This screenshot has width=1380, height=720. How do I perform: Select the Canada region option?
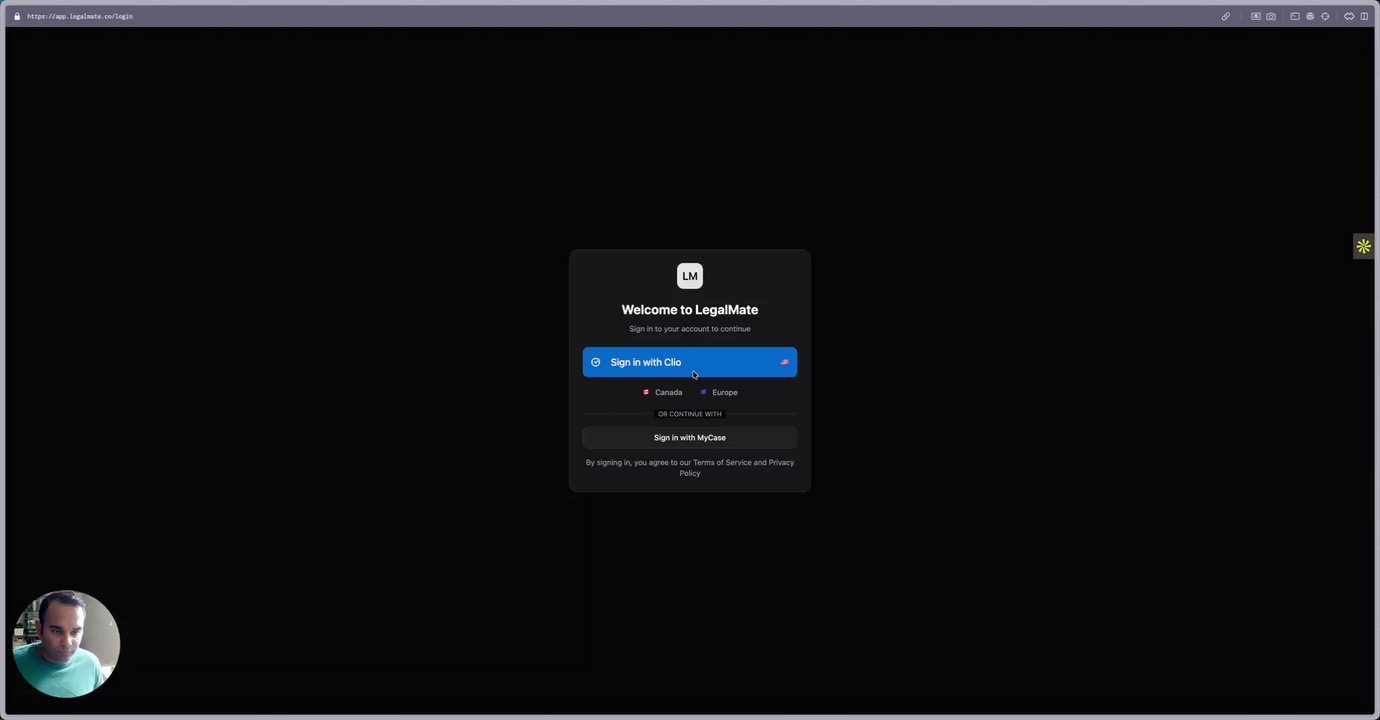click(662, 392)
